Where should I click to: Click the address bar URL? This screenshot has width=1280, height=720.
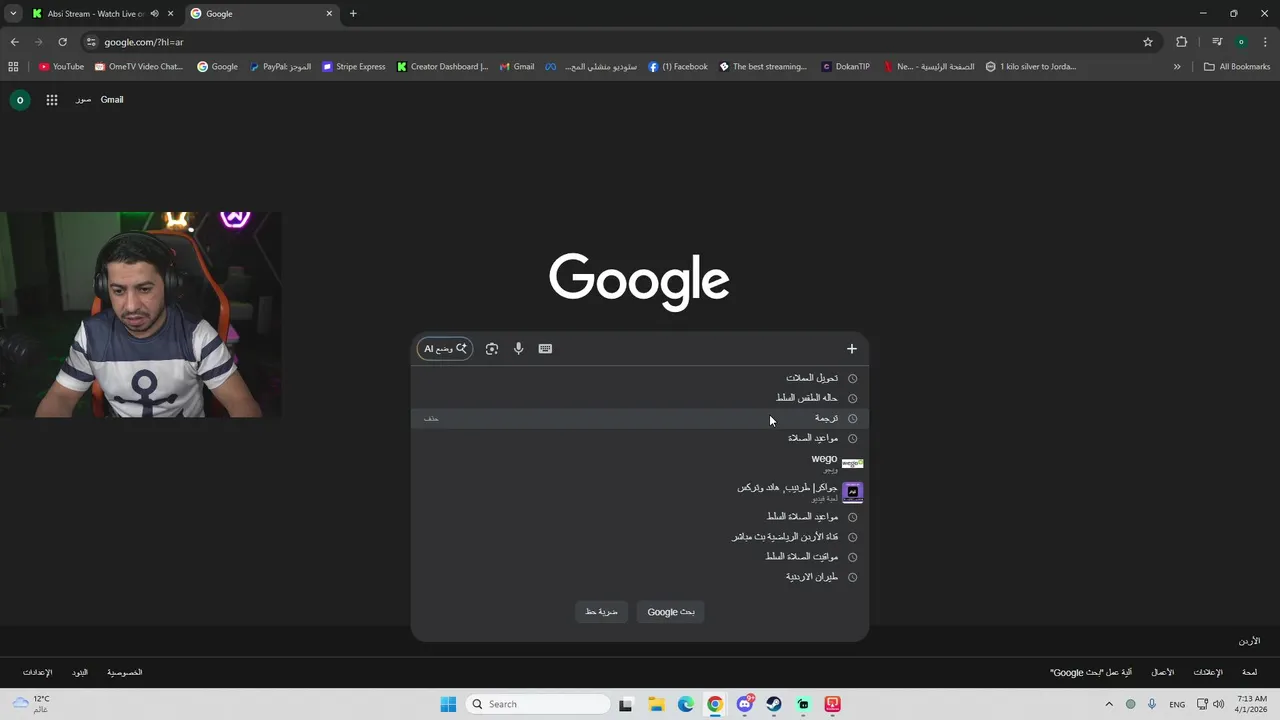click(144, 42)
